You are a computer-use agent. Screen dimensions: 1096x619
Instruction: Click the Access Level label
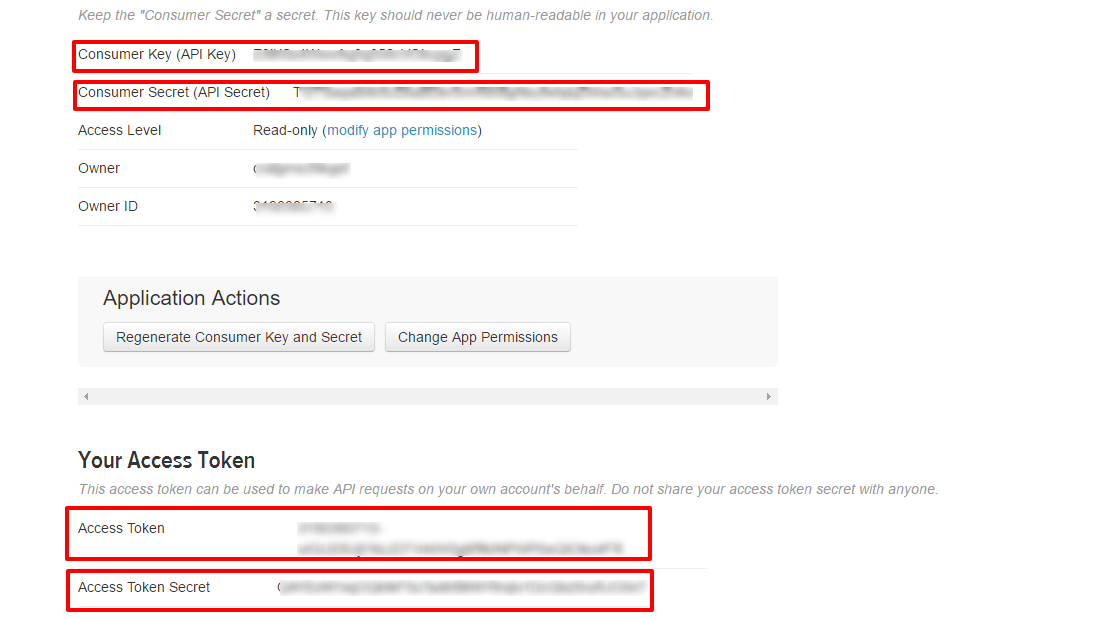119,130
